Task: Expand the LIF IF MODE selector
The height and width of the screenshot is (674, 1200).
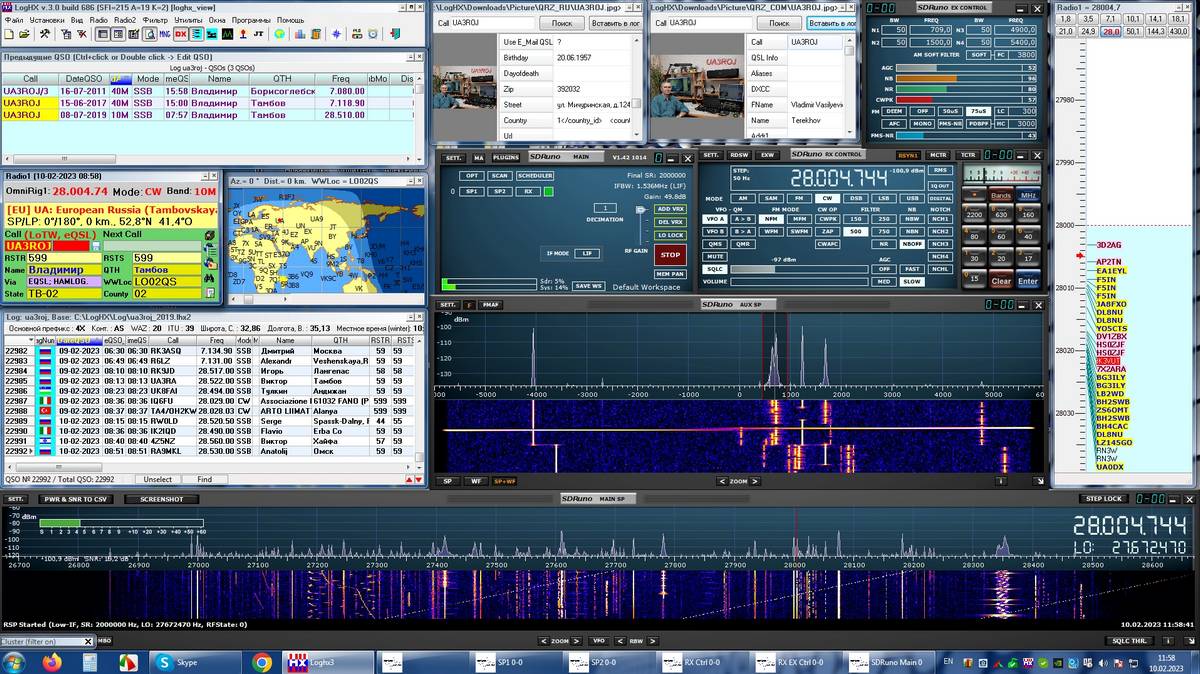Action: (588, 254)
